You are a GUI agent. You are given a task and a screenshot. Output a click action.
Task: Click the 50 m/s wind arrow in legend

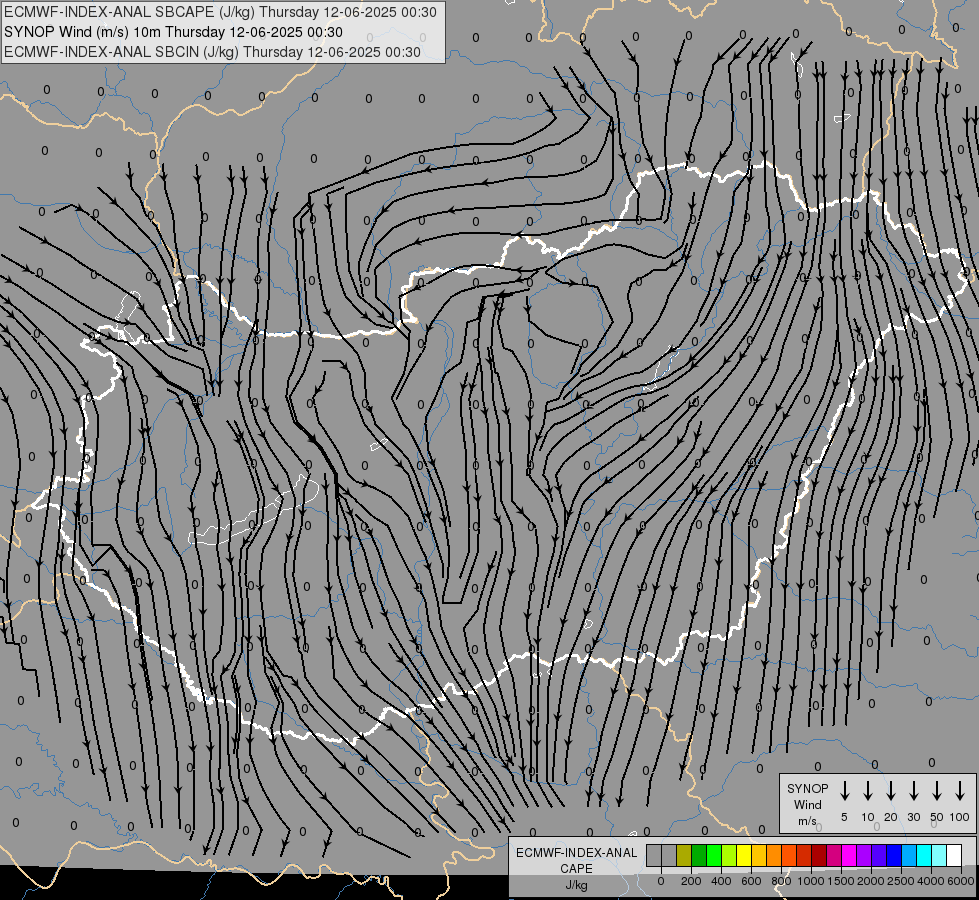tap(937, 791)
